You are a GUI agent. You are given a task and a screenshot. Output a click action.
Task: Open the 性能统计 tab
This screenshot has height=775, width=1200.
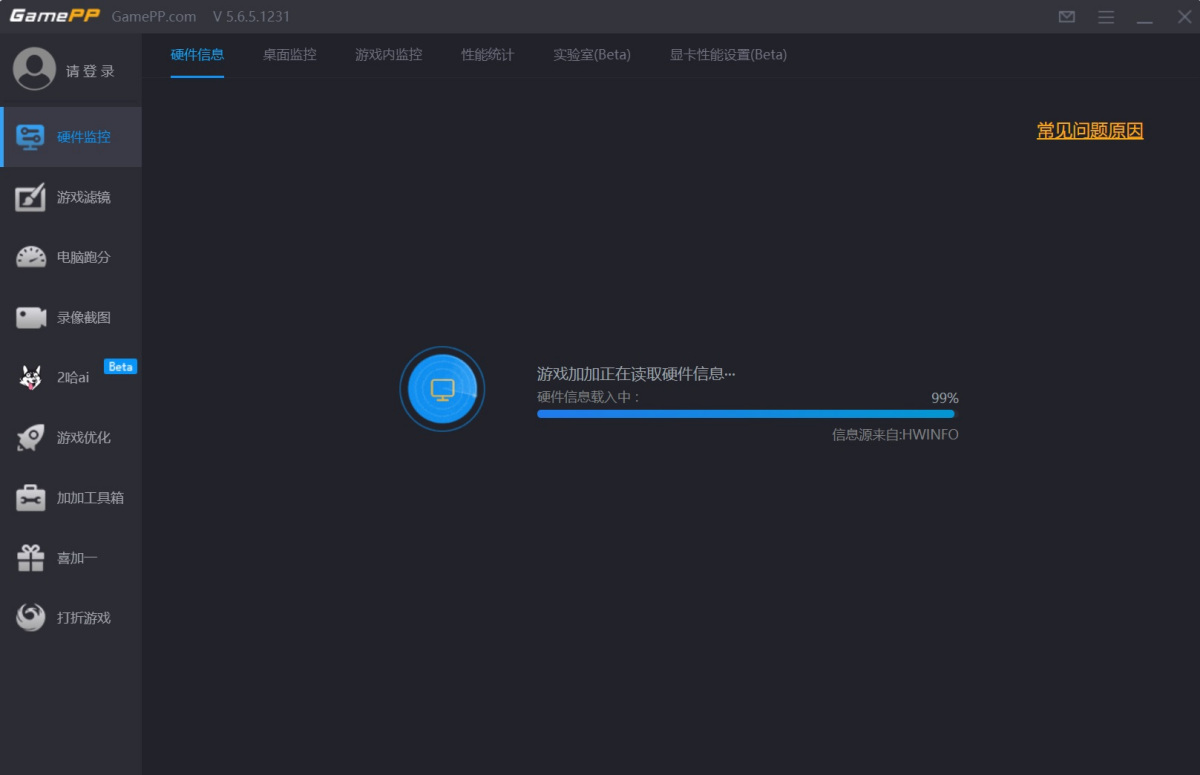click(x=487, y=55)
